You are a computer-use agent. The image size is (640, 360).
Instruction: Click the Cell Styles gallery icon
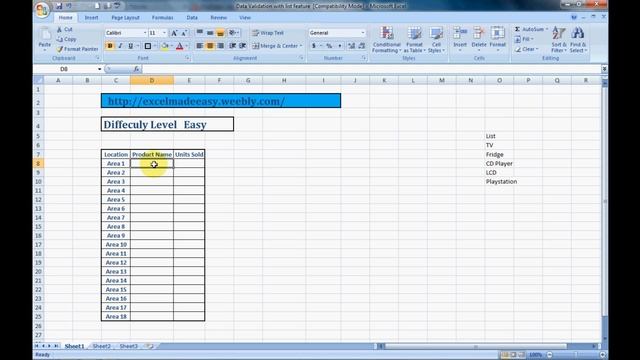[x=436, y=34]
